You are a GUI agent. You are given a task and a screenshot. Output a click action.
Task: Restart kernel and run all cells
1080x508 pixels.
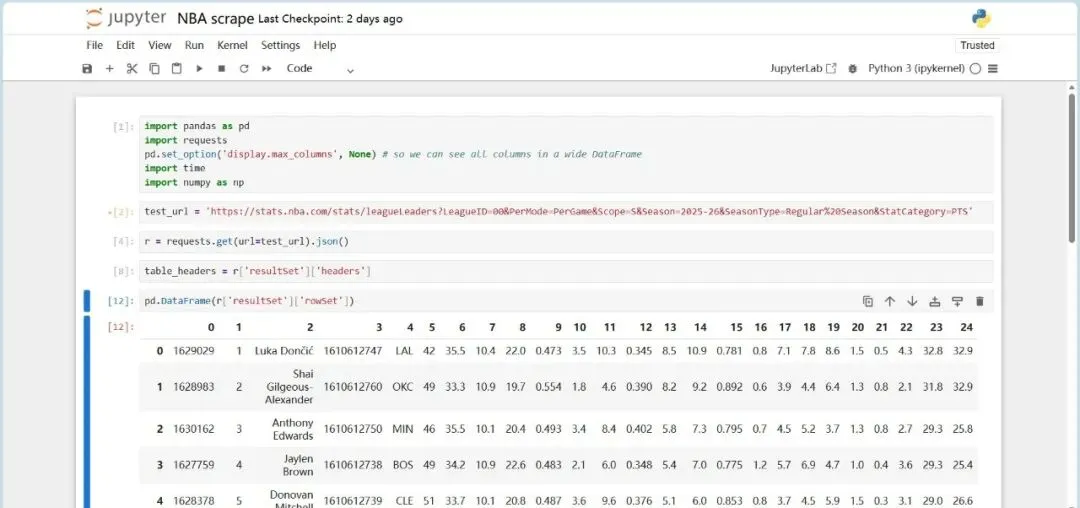pyautogui.click(x=267, y=68)
